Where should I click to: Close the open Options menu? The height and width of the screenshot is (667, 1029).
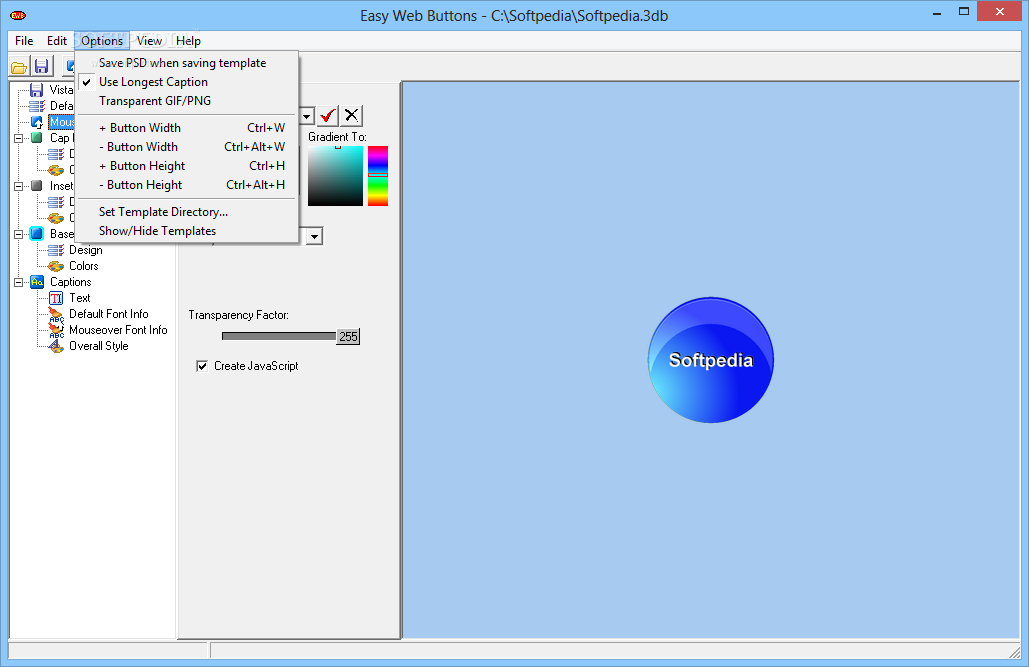pyautogui.click(x=102, y=41)
